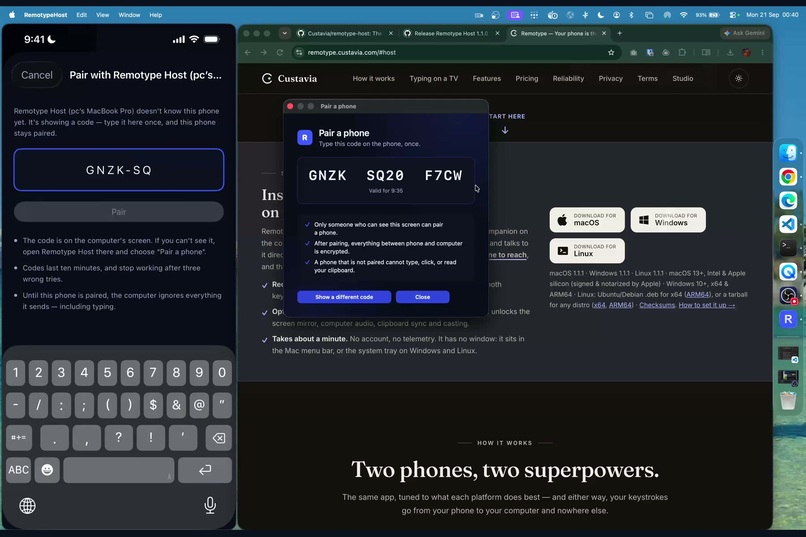Click the Wi-Fi icon in the menu bar

(683, 15)
